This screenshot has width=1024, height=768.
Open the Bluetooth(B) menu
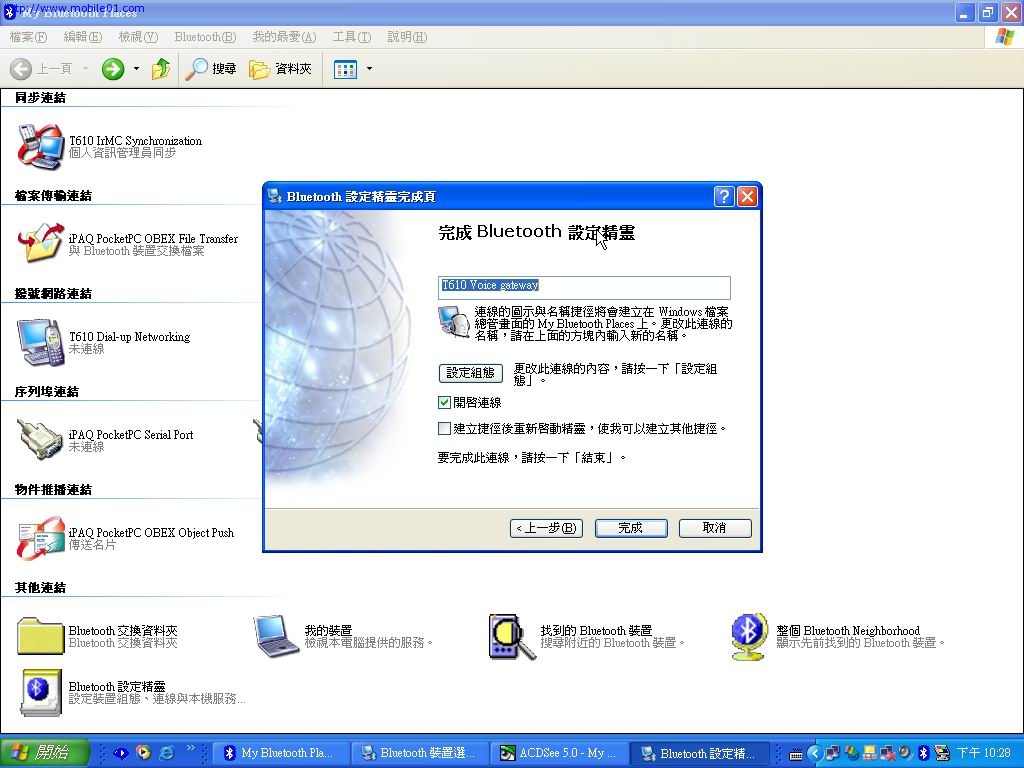(x=205, y=37)
